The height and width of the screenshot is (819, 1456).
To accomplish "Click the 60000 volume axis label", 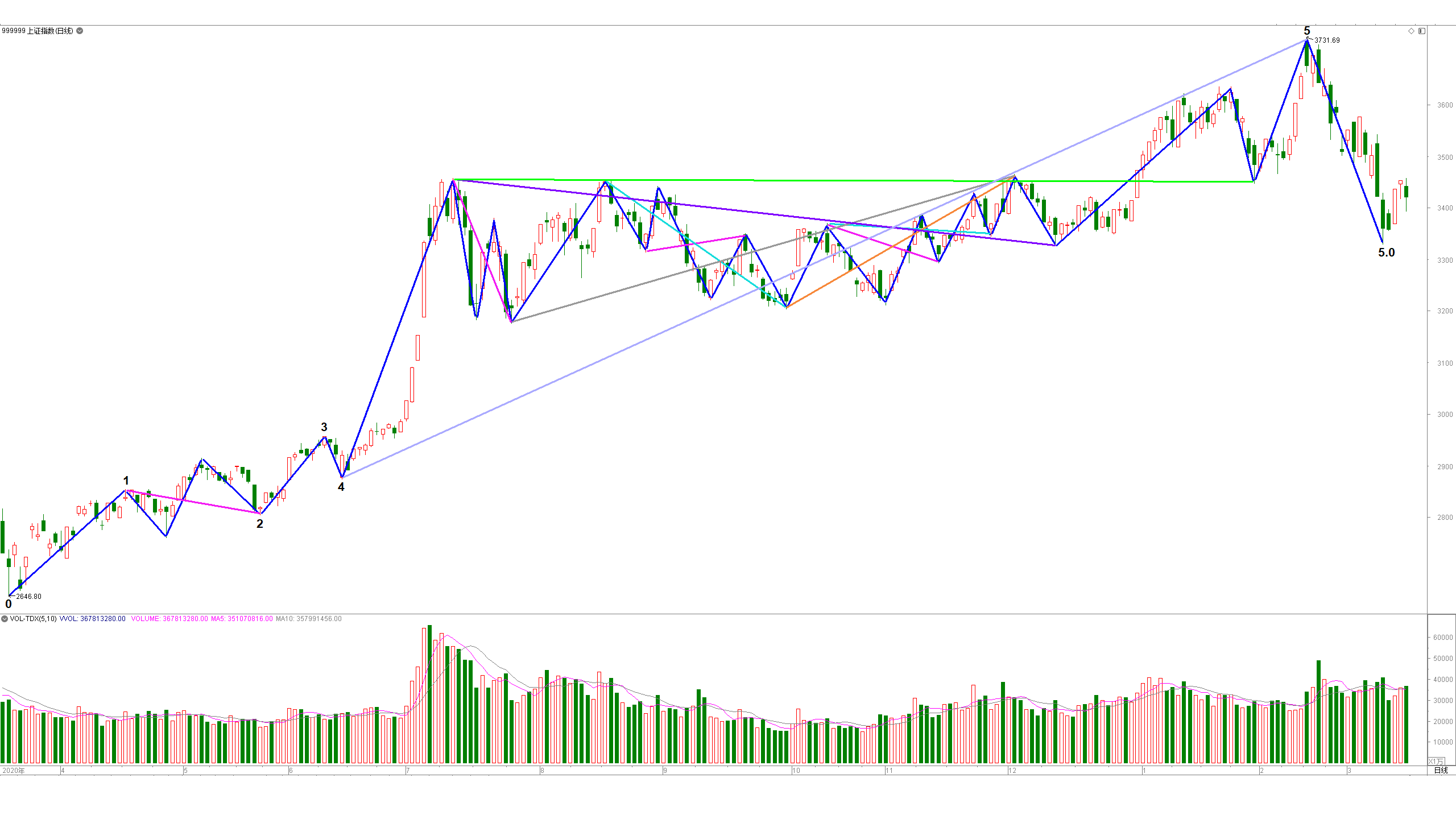I will pos(1443,638).
